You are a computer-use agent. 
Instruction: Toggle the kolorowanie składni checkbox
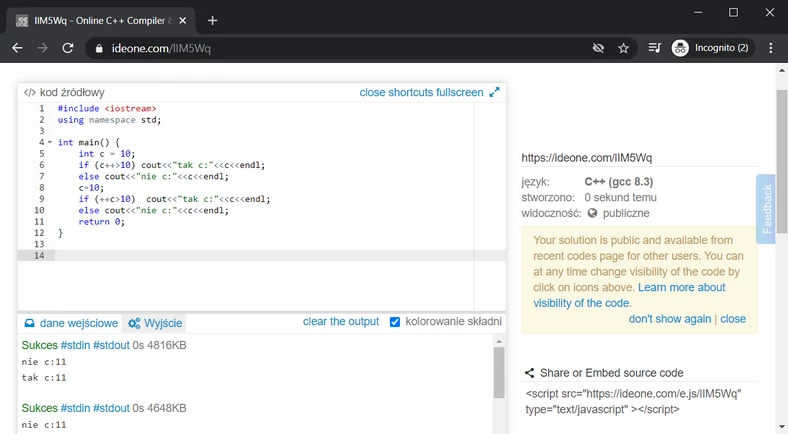395,322
